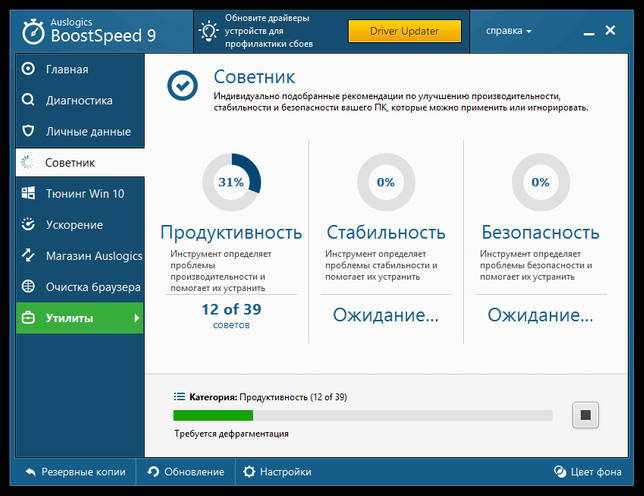The height and width of the screenshot is (496, 644).
Task: Click the Главная target icon in the sidebar
Action: point(28,69)
